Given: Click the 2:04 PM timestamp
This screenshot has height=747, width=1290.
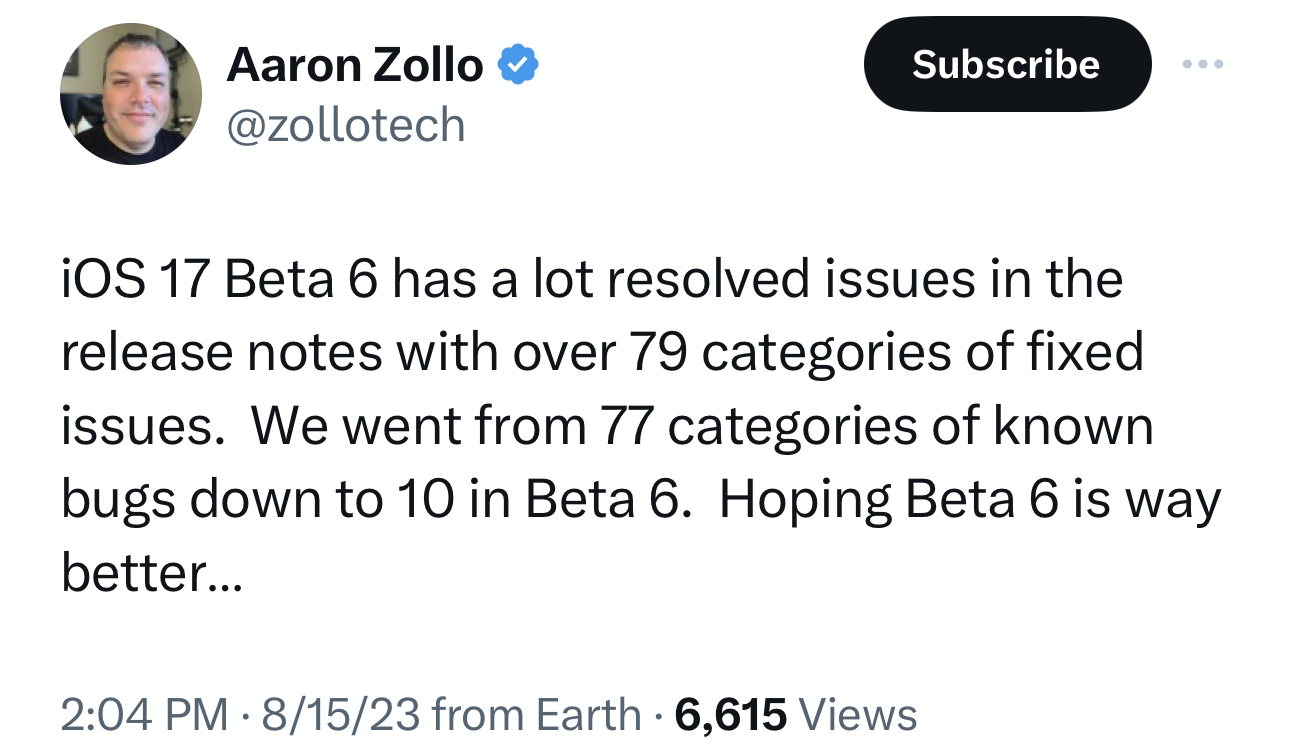Looking at the screenshot, I should tap(144, 714).
